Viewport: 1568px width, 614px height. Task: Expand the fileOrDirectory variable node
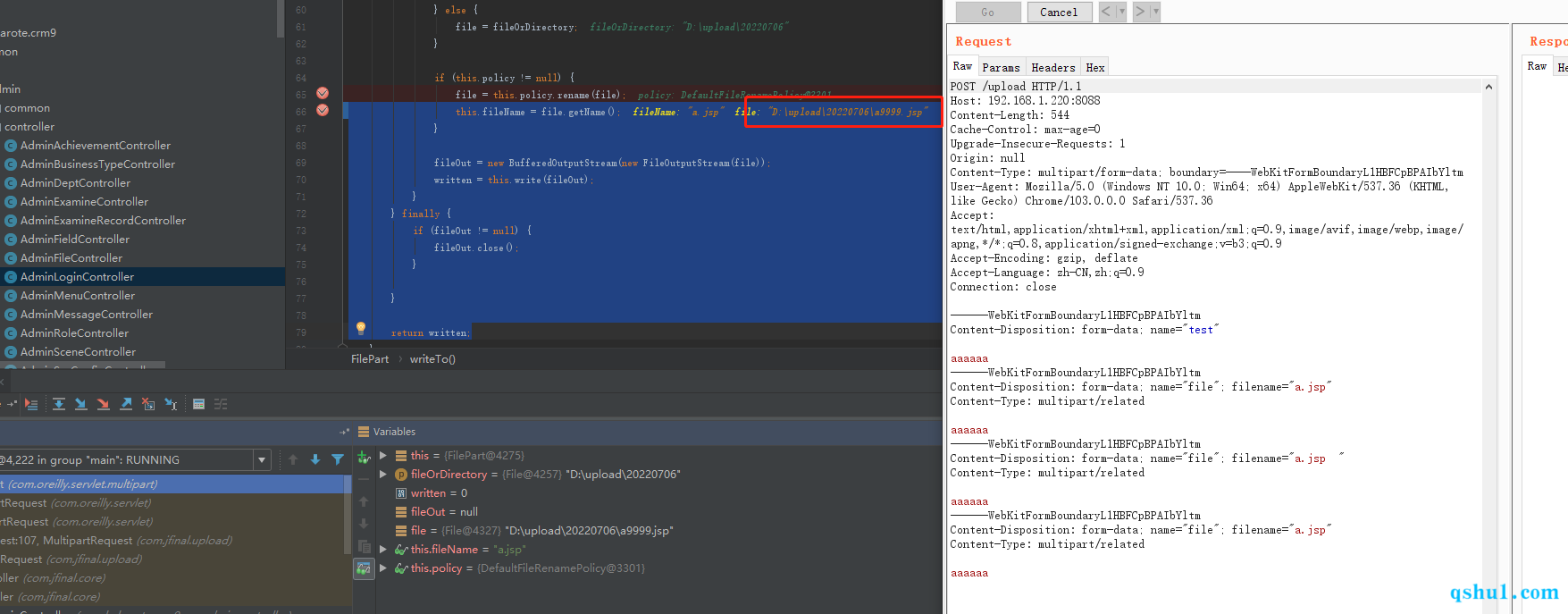tap(383, 475)
